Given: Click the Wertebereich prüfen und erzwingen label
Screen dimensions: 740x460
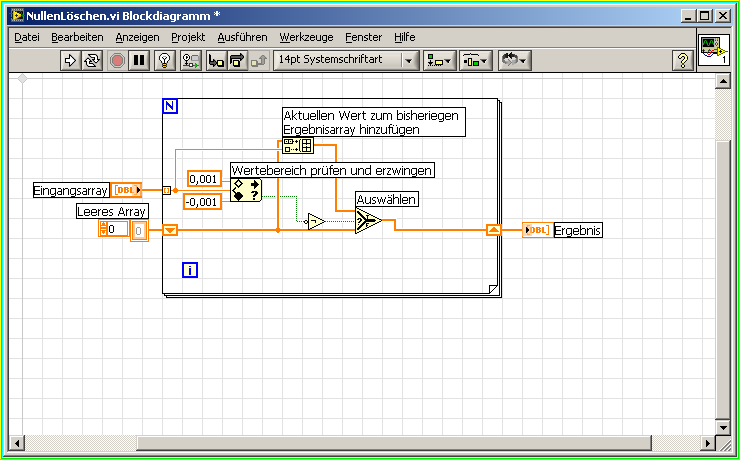Looking at the screenshot, I should (x=332, y=170).
